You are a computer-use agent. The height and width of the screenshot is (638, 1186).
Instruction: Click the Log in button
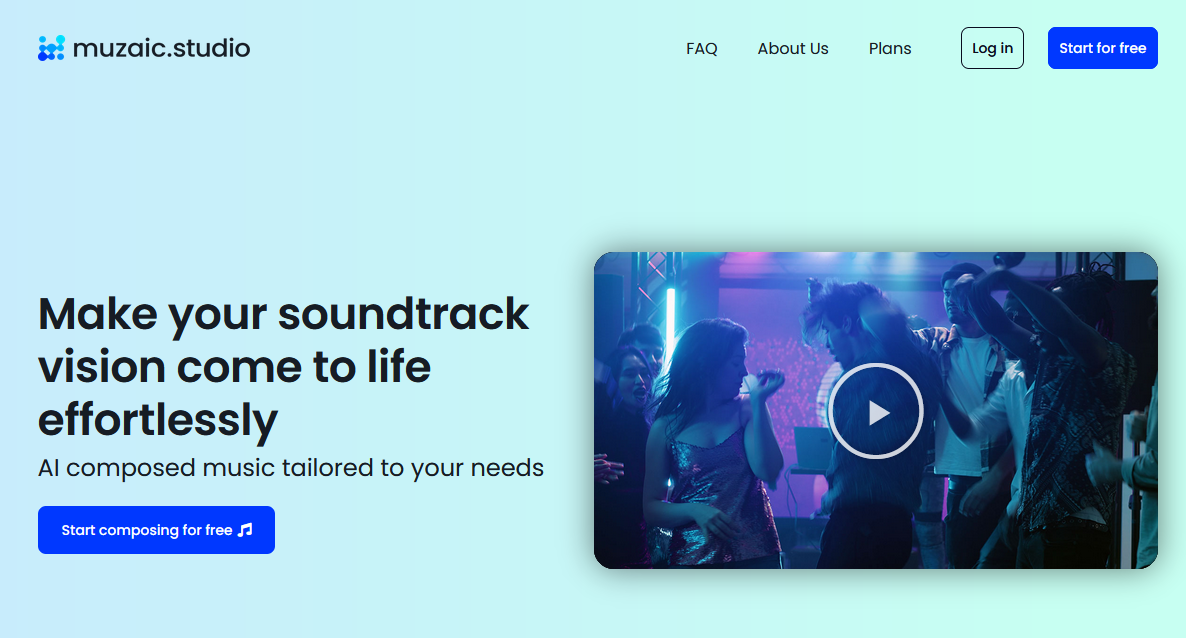tap(992, 48)
